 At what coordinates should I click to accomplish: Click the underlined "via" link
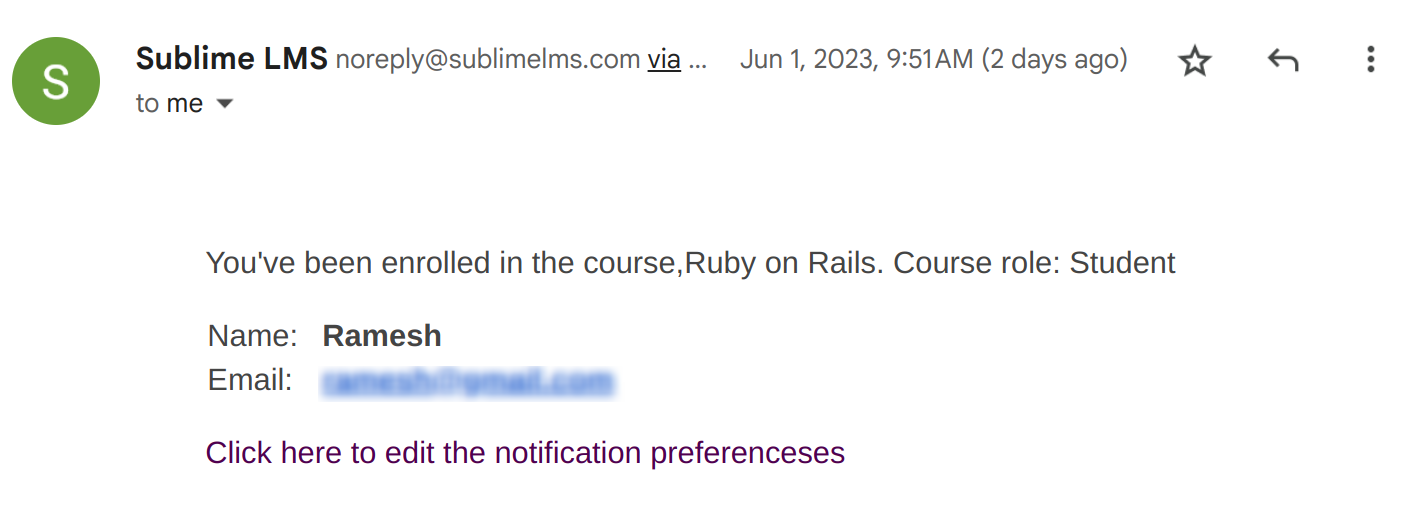click(x=664, y=60)
